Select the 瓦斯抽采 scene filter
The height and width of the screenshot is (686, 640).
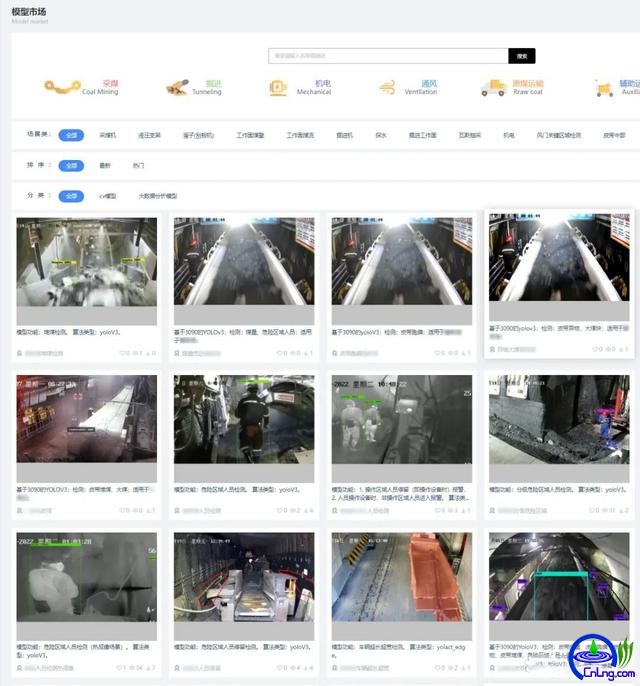click(470, 135)
